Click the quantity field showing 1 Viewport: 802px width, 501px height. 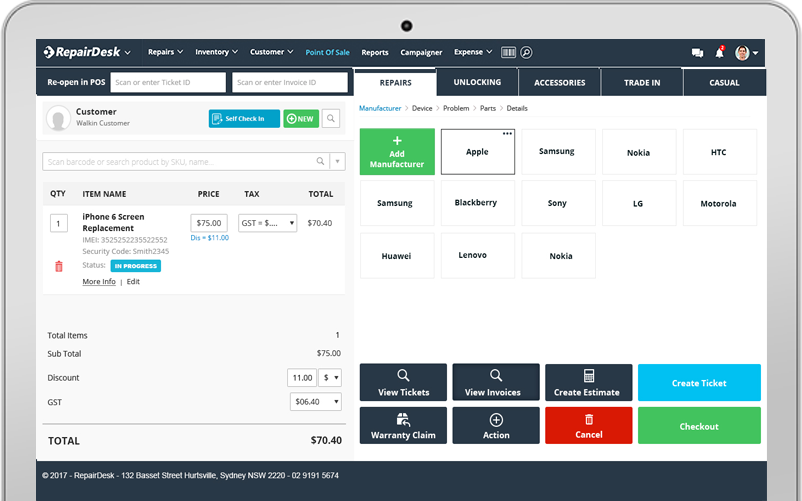(59, 223)
